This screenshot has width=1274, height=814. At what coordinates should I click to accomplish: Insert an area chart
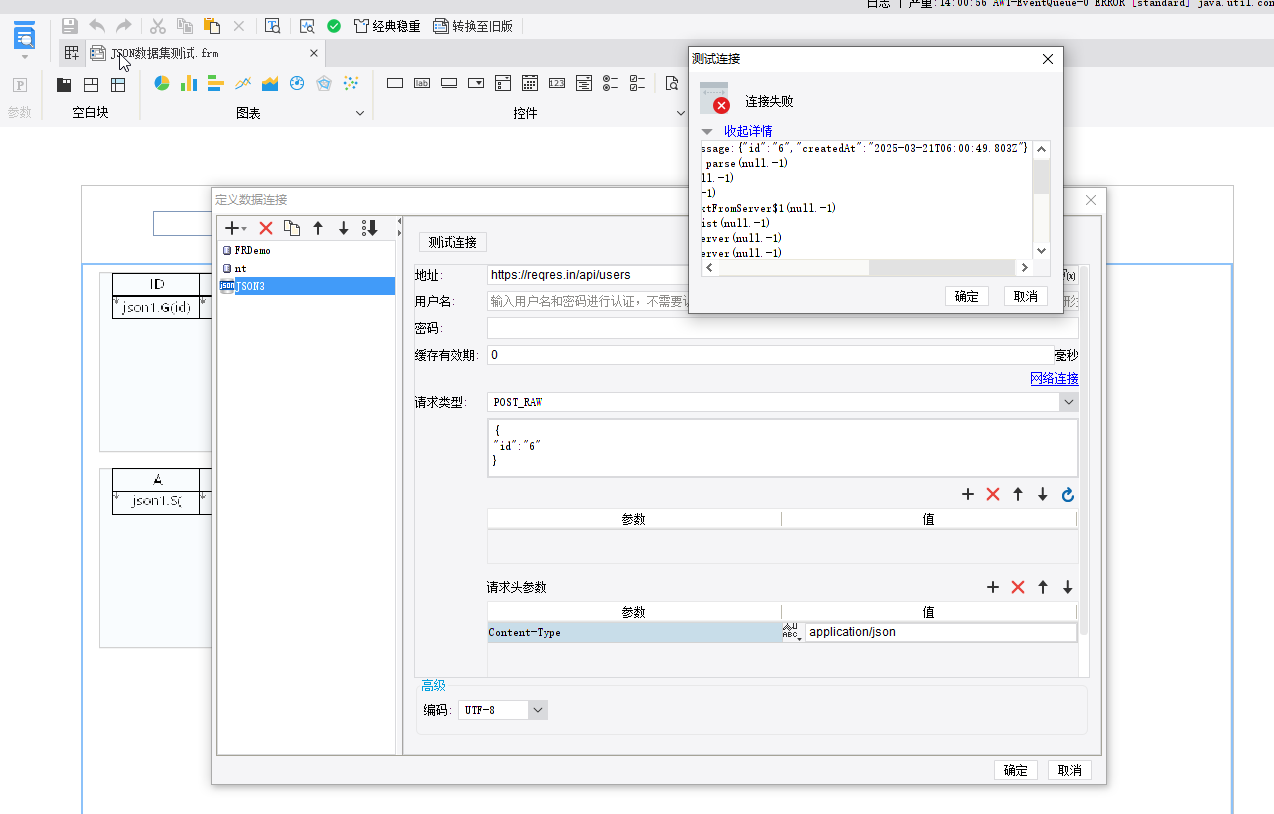[x=269, y=83]
